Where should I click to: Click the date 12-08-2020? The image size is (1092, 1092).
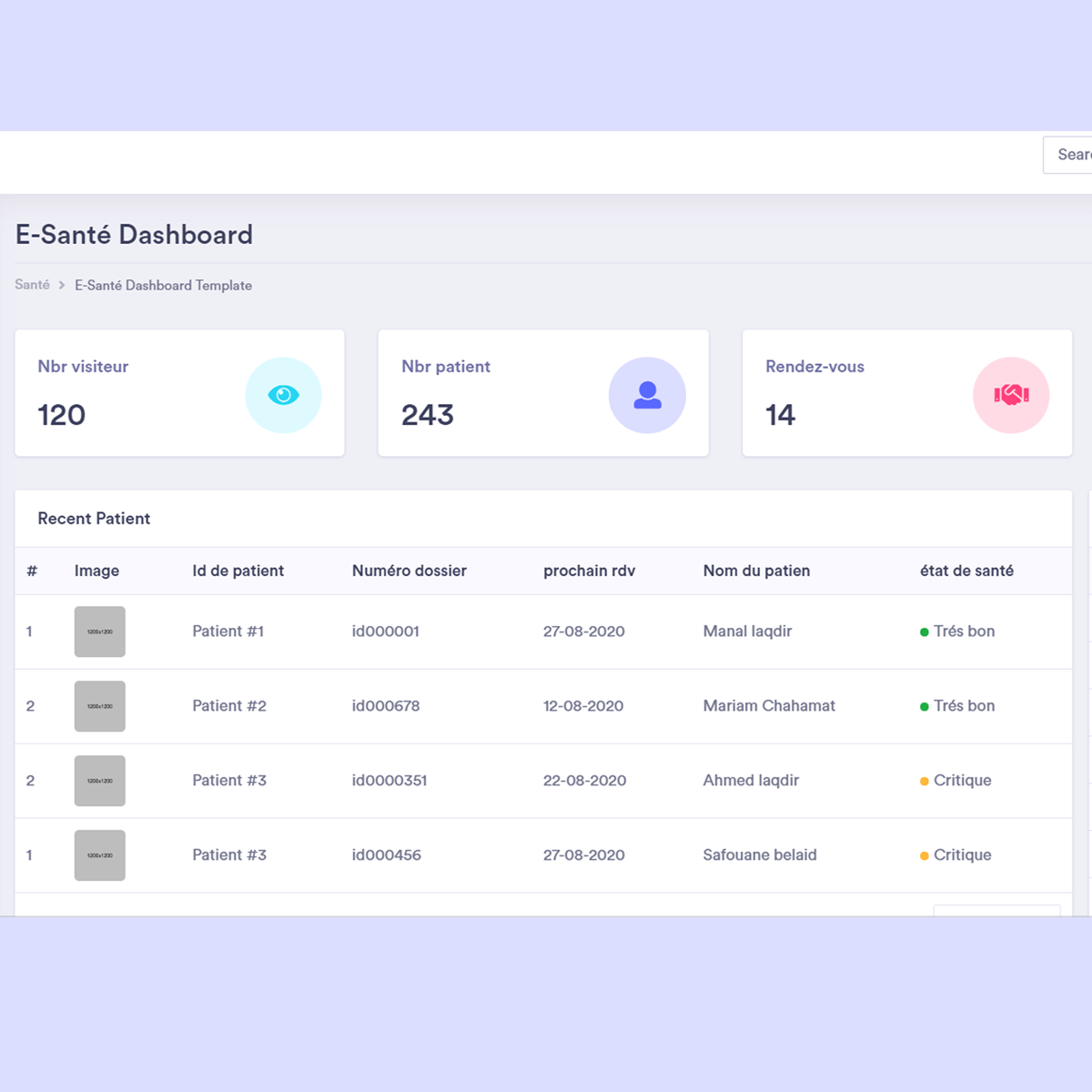coord(583,705)
